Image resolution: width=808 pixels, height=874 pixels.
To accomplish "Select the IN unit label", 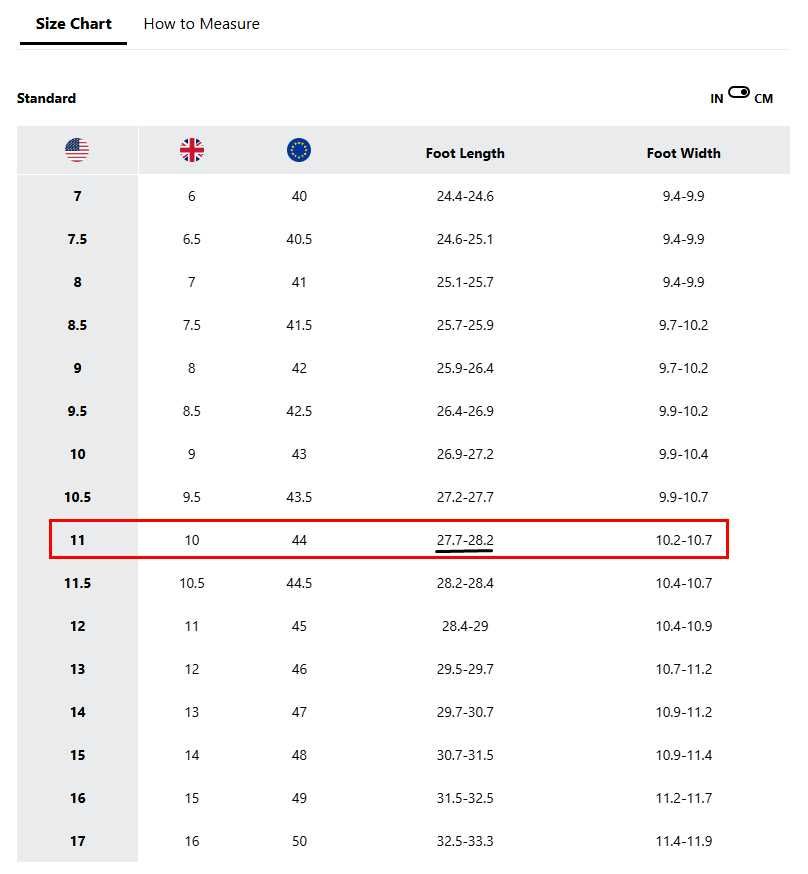I will click(x=717, y=99).
